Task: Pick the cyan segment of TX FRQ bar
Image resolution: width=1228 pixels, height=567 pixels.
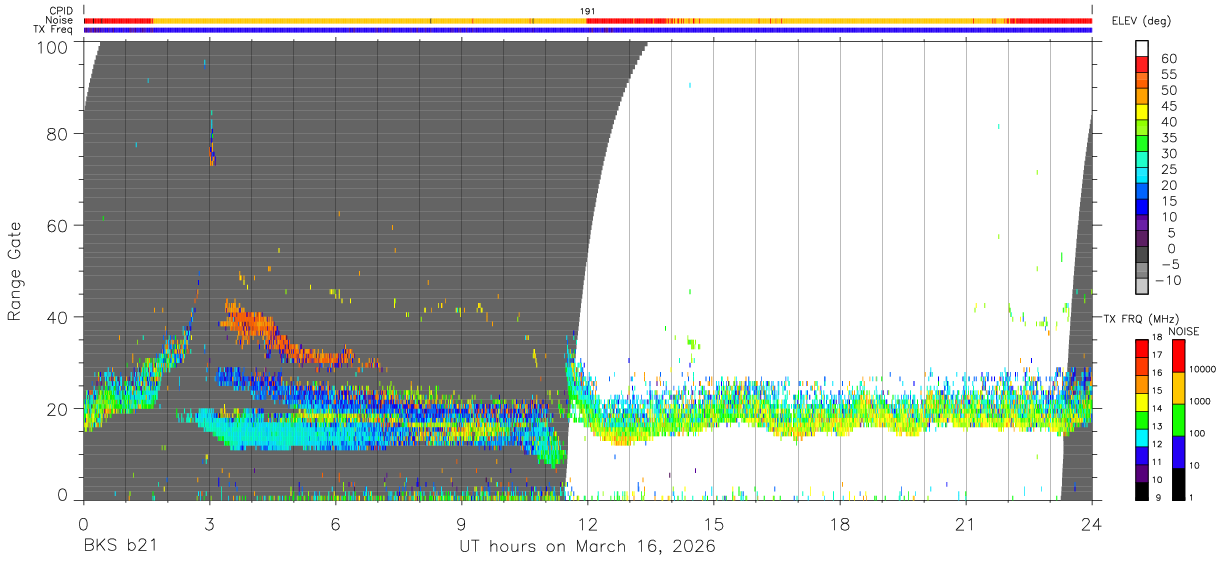Action: [x=1142, y=438]
